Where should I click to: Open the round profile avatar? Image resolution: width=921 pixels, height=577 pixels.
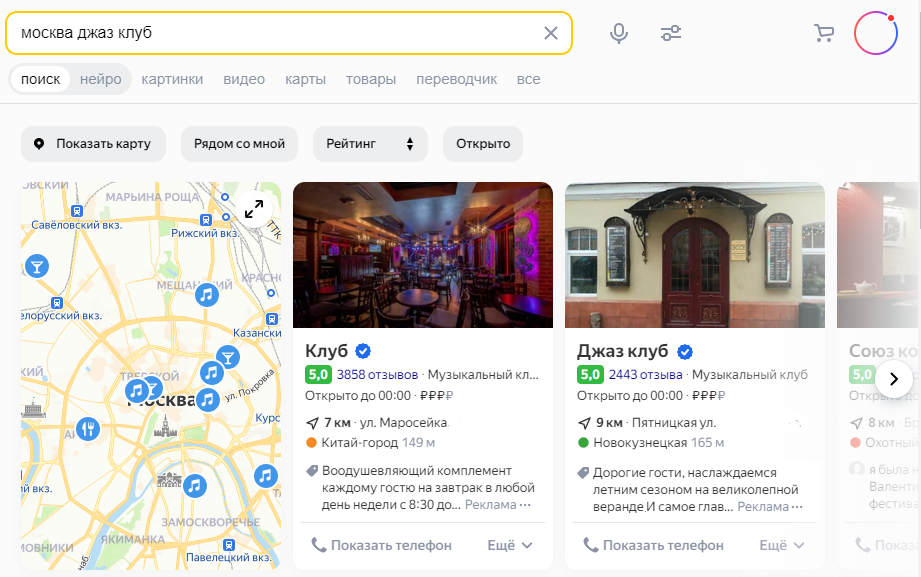pyautogui.click(x=876, y=33)
